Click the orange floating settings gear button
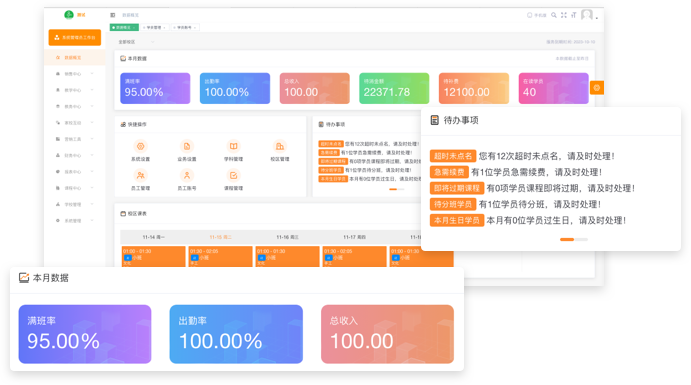Image resolution: width=691 pixels, height=385 pixels. click(597, 88)
